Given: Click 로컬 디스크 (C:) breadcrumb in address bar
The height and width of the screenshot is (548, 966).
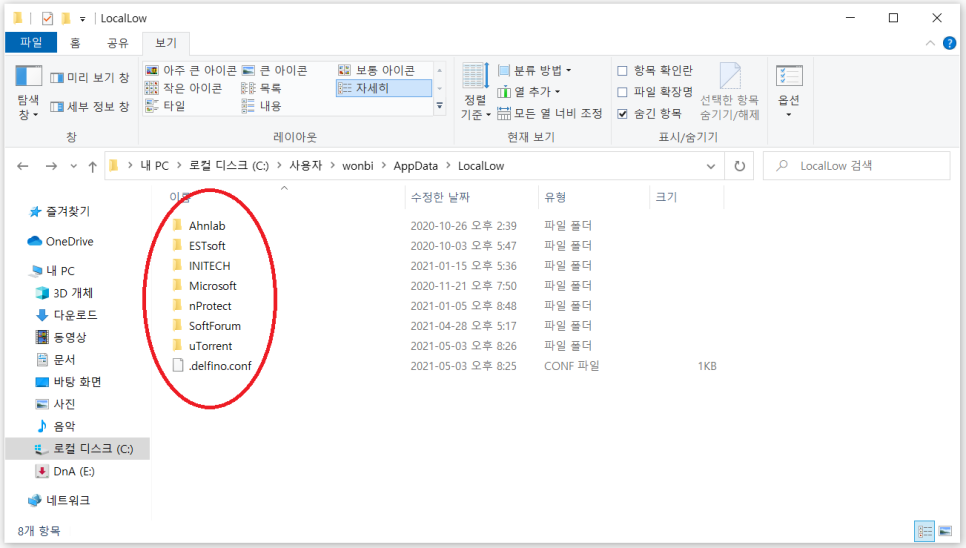Looking at the screenshot, I should click(x=229, y=166).
